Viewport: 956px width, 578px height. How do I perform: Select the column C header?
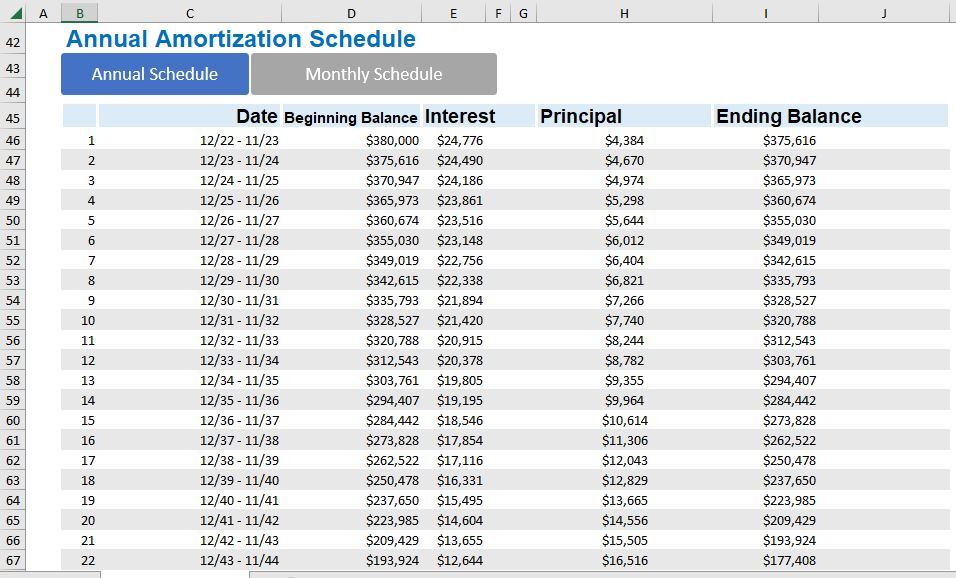pos(190,13)
